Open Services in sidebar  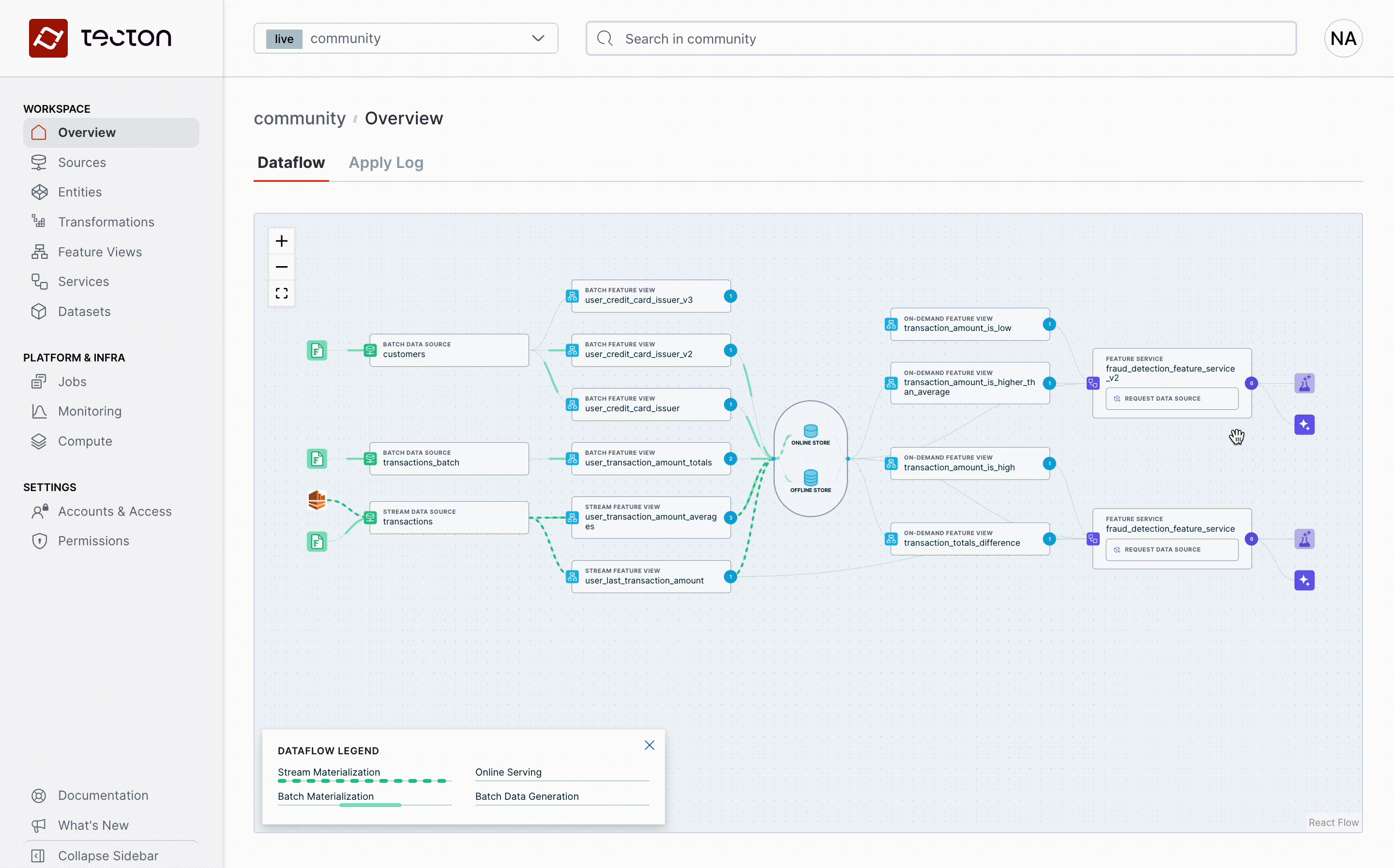pyautogui.click(x=83, y=281)
